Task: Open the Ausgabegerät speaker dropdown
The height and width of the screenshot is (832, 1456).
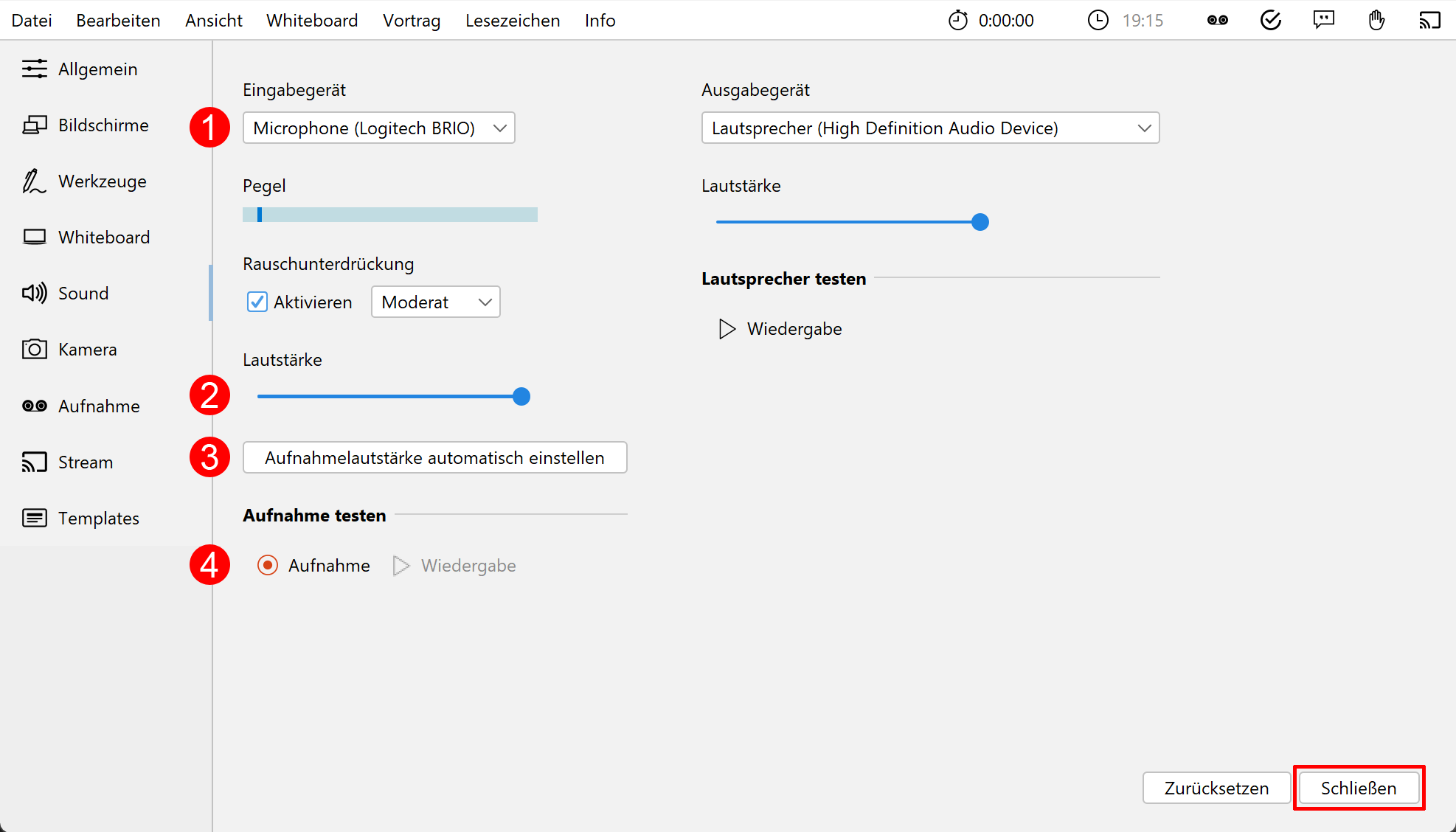Action: tap(929, 128)
